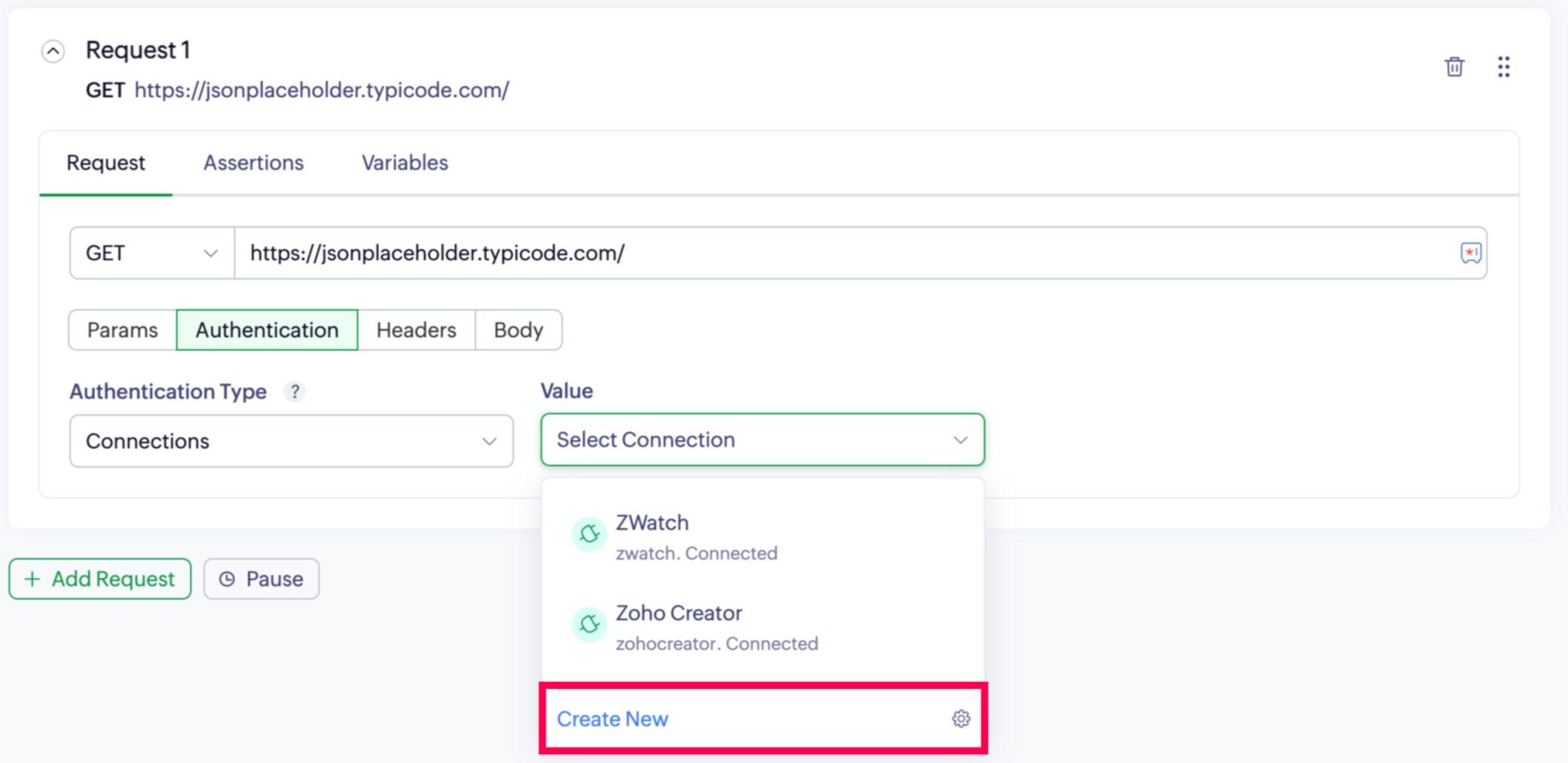Open the Authentication Type help icon

pyautogui.click(x=294, y=391)
